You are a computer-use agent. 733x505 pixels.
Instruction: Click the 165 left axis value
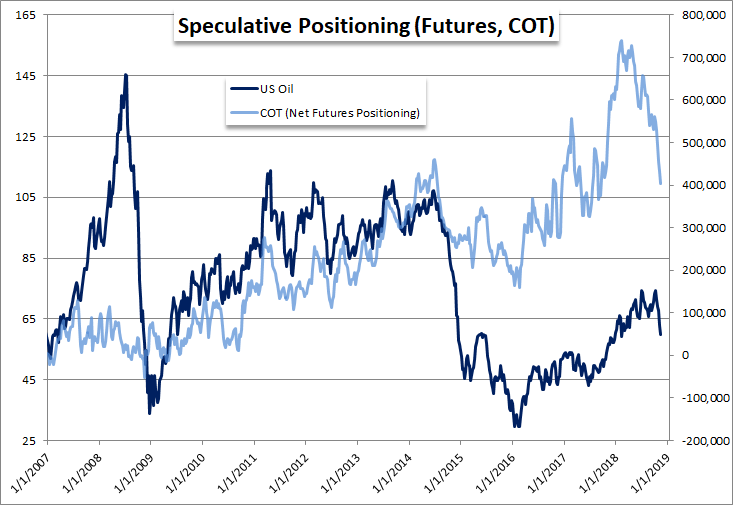coord(25,15)
